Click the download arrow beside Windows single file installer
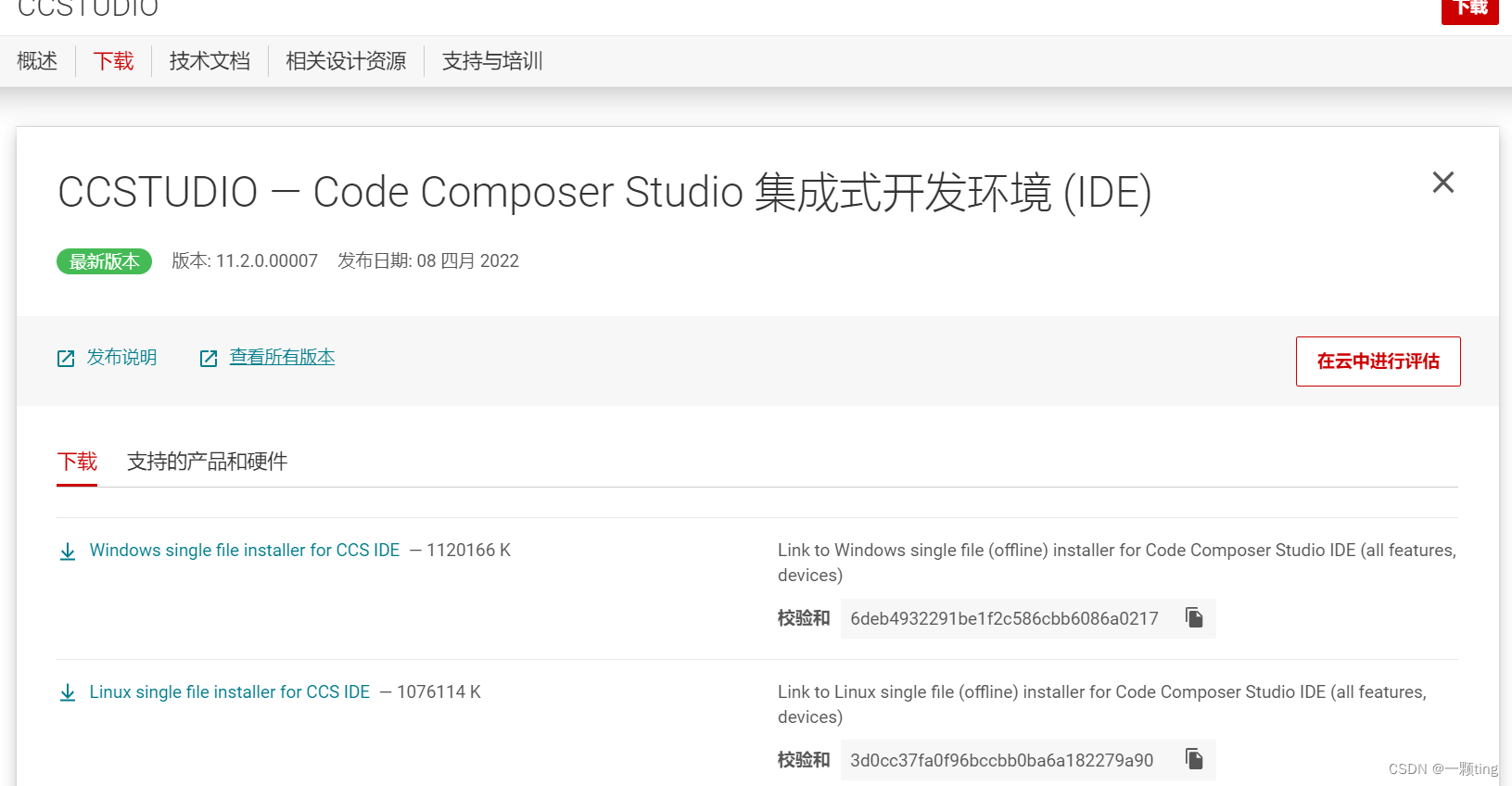Image resolution: width=1512 pixels, height=786 pixels. point(67,550)
